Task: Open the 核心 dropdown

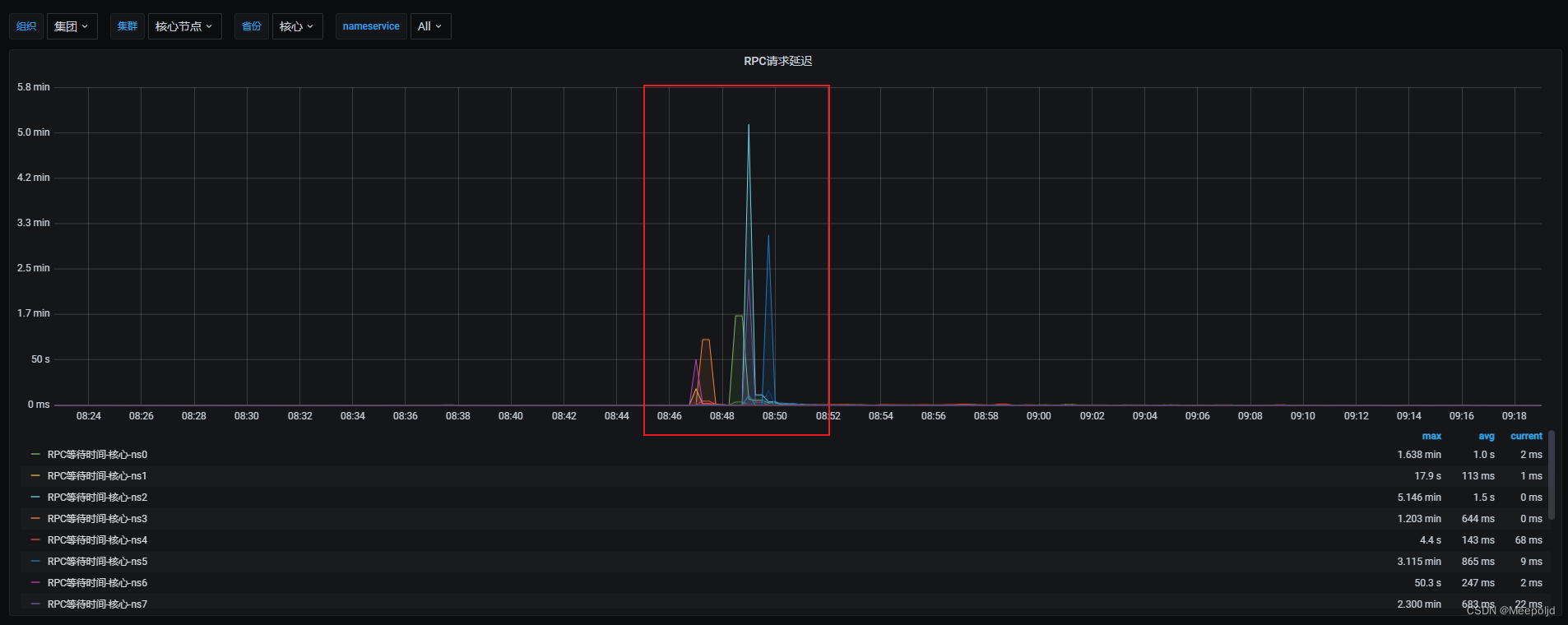Action: point(297,26)
